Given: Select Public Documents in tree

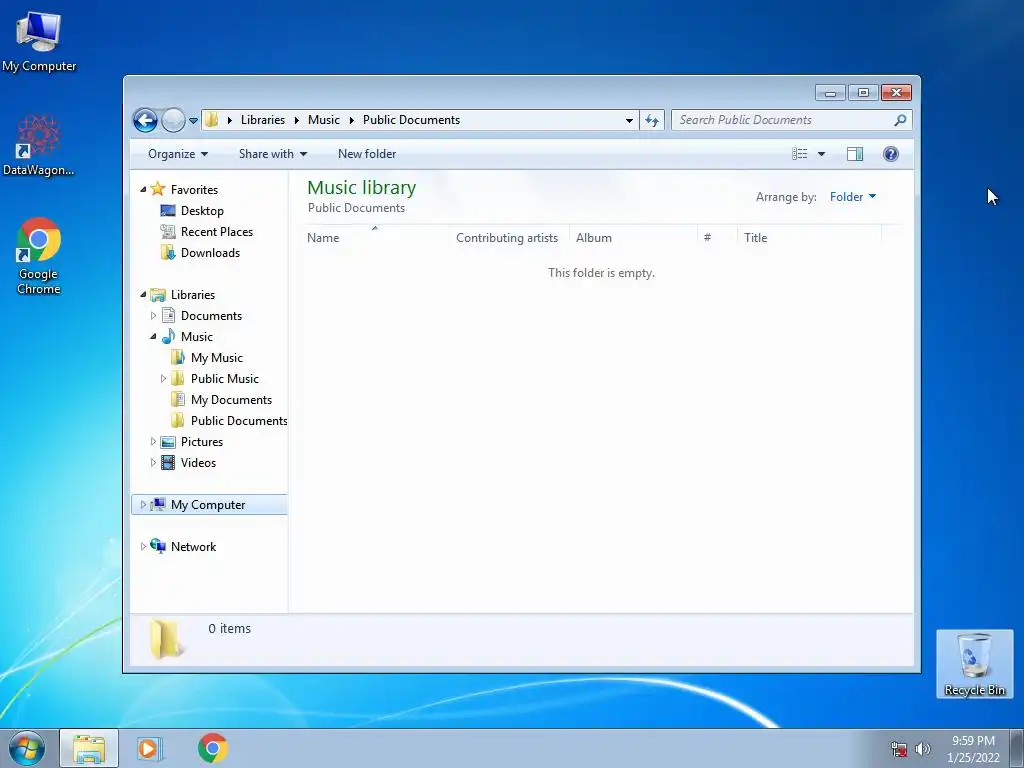Looking at the screenshot, I should [x=239, y=421].
